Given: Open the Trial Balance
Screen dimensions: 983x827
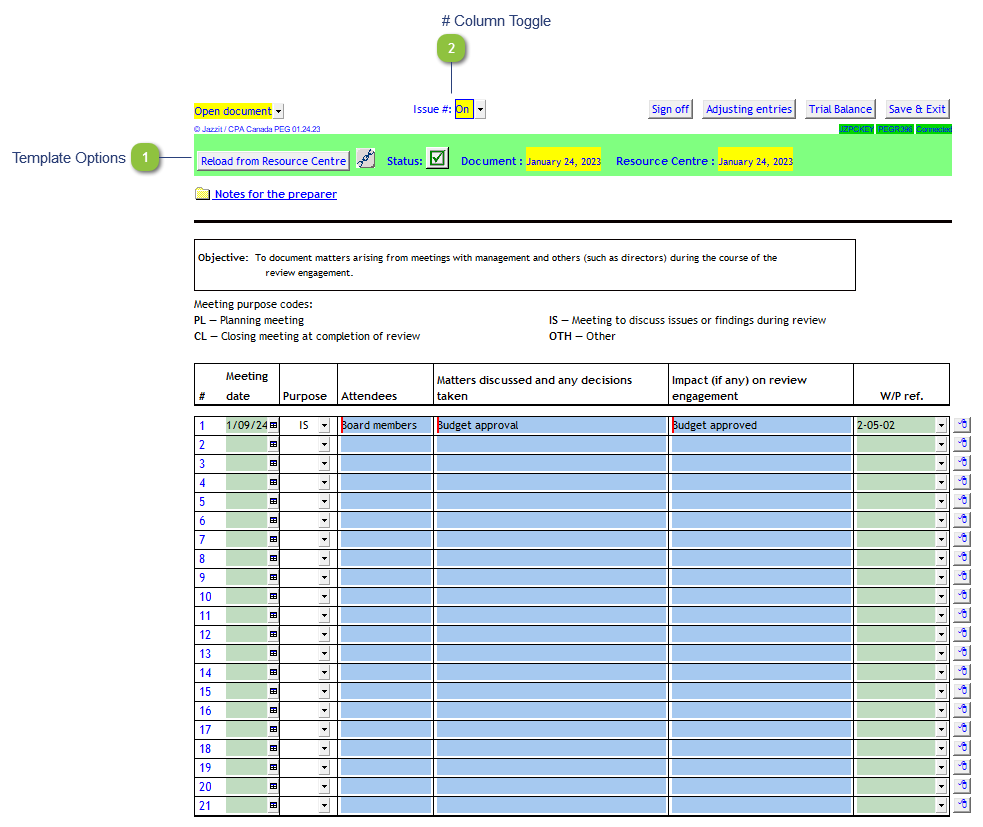Looking at the screenshot, I should (x=839, y=109).
